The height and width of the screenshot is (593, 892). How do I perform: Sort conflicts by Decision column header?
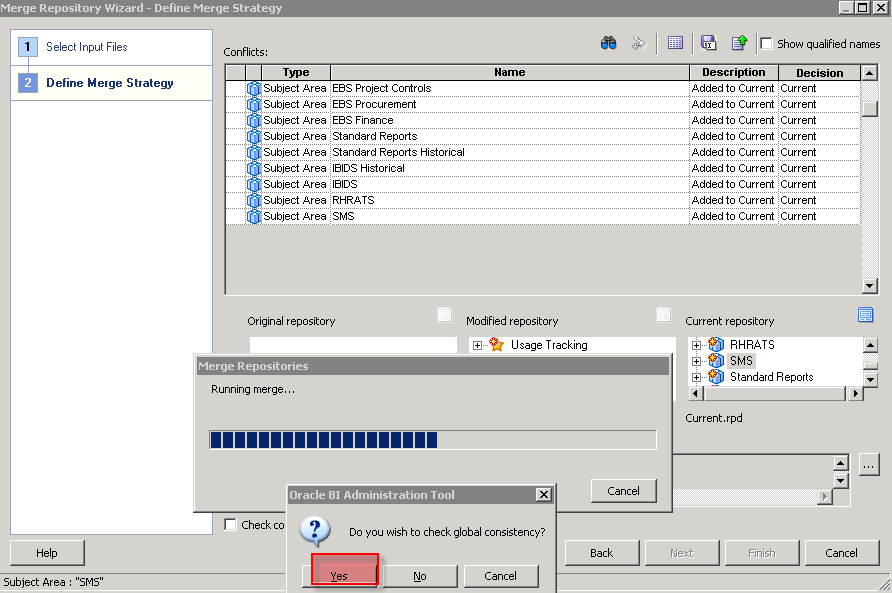[819, 72]
